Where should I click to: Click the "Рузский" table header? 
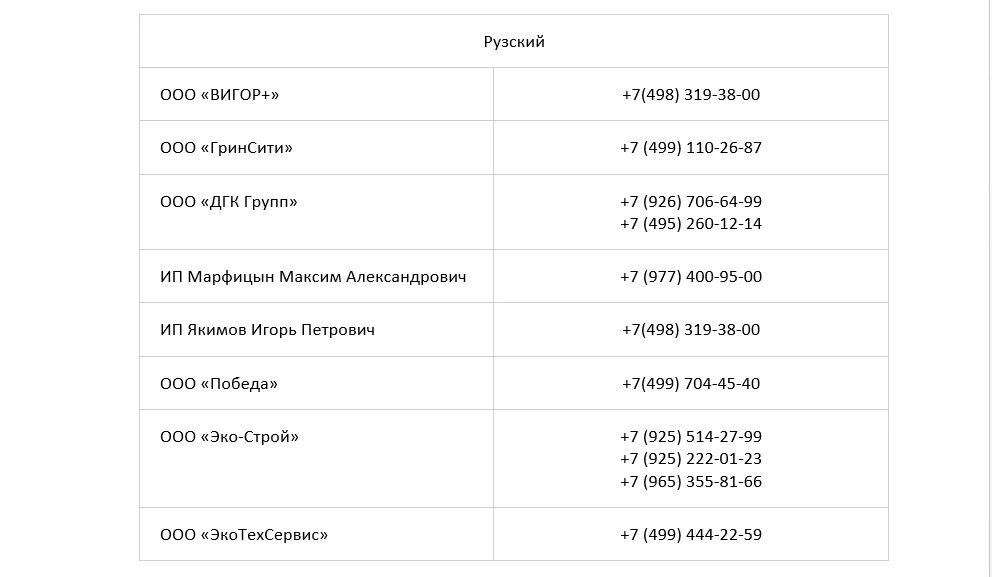pyautogui.click(x=514, y=42)
